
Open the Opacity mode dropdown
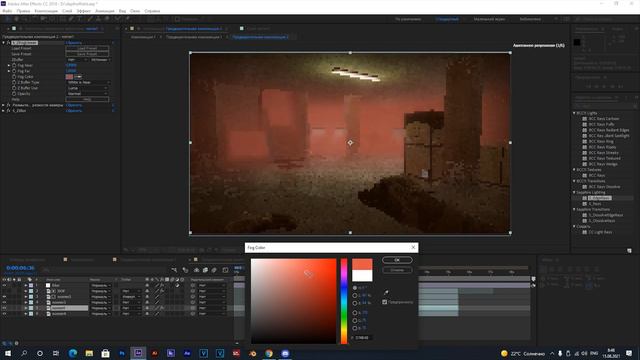pyautogui.click(x=88, y=94)
